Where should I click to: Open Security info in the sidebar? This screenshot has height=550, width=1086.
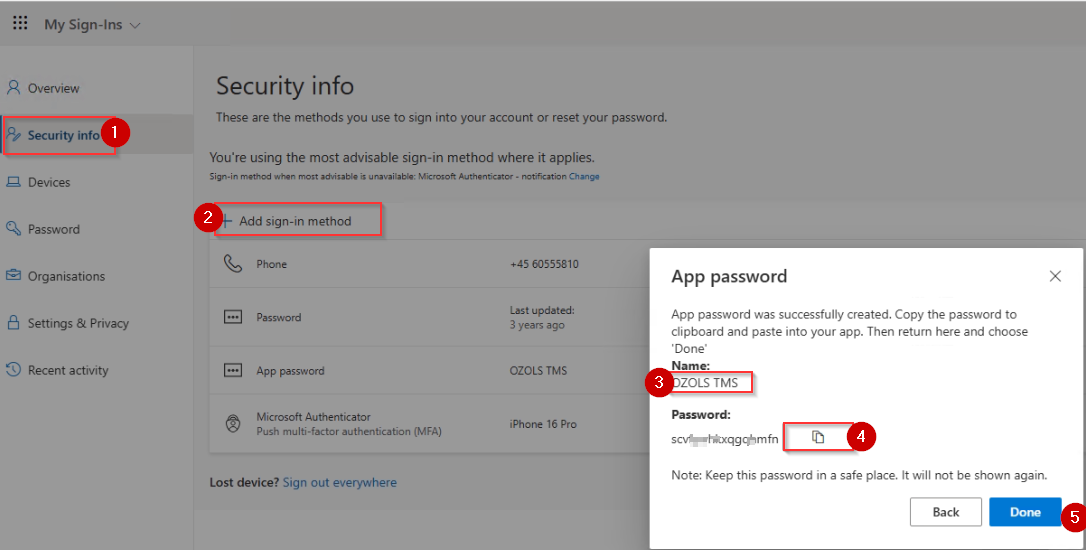coord(63,135)
